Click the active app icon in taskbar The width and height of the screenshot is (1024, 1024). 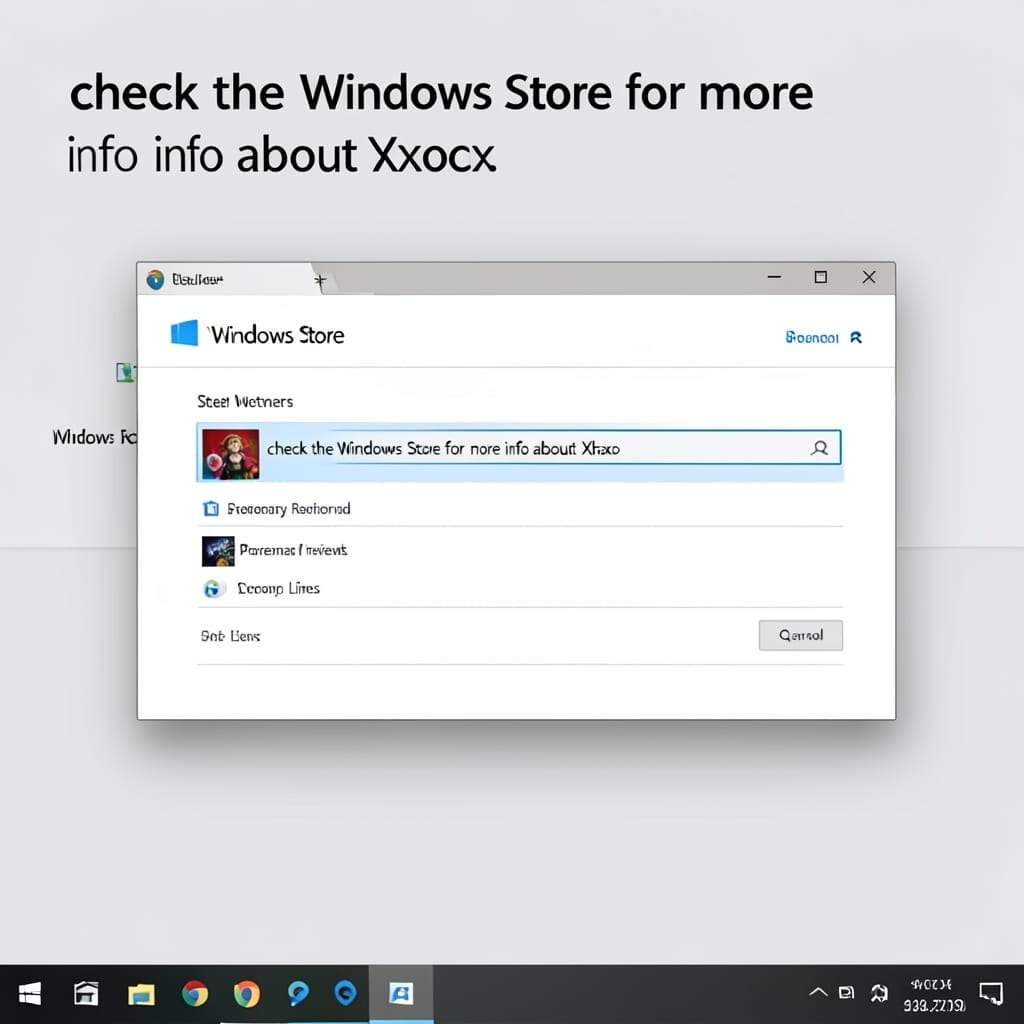401,993
